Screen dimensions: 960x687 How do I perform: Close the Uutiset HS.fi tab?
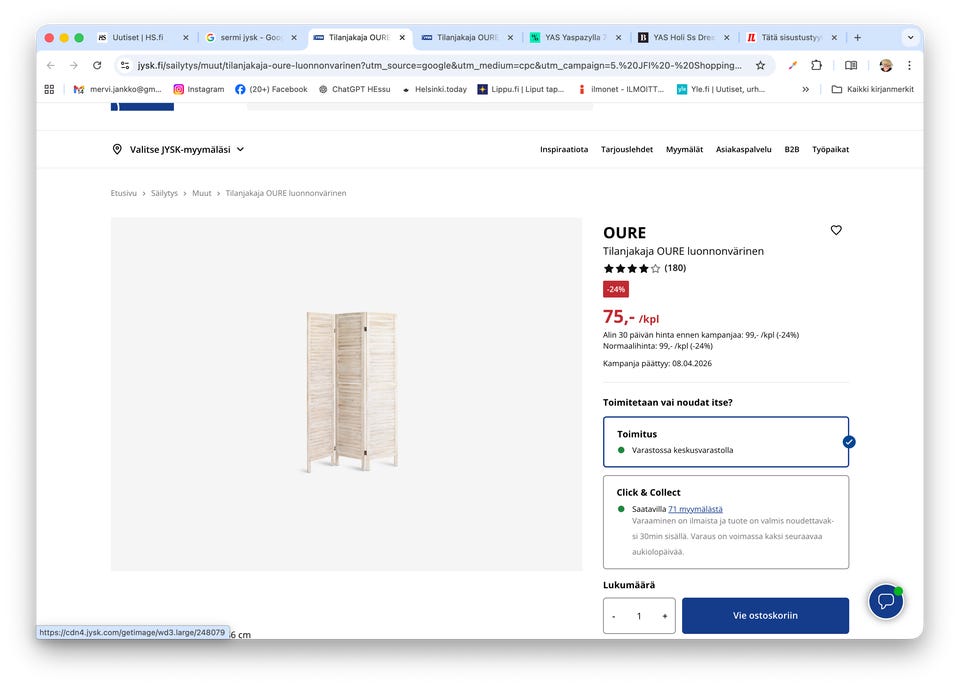point(186,37)
